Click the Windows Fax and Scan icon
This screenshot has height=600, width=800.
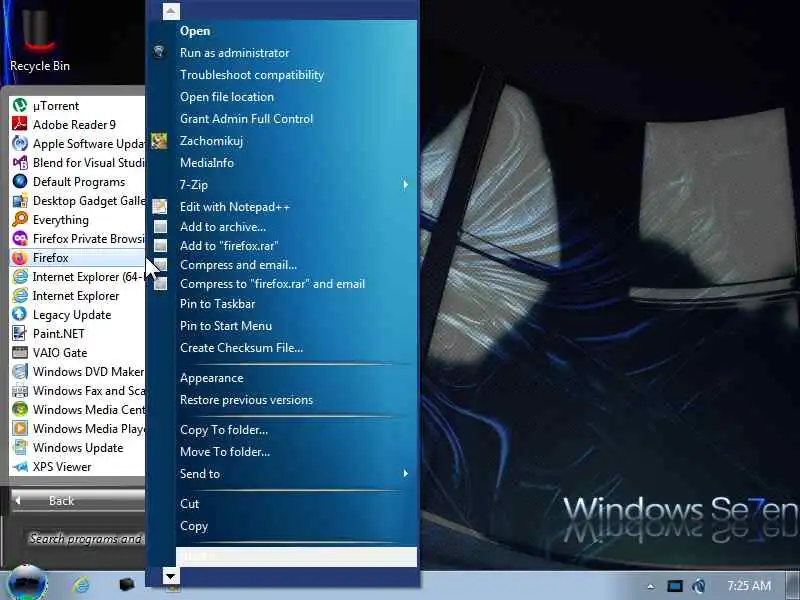click(20, 390)
